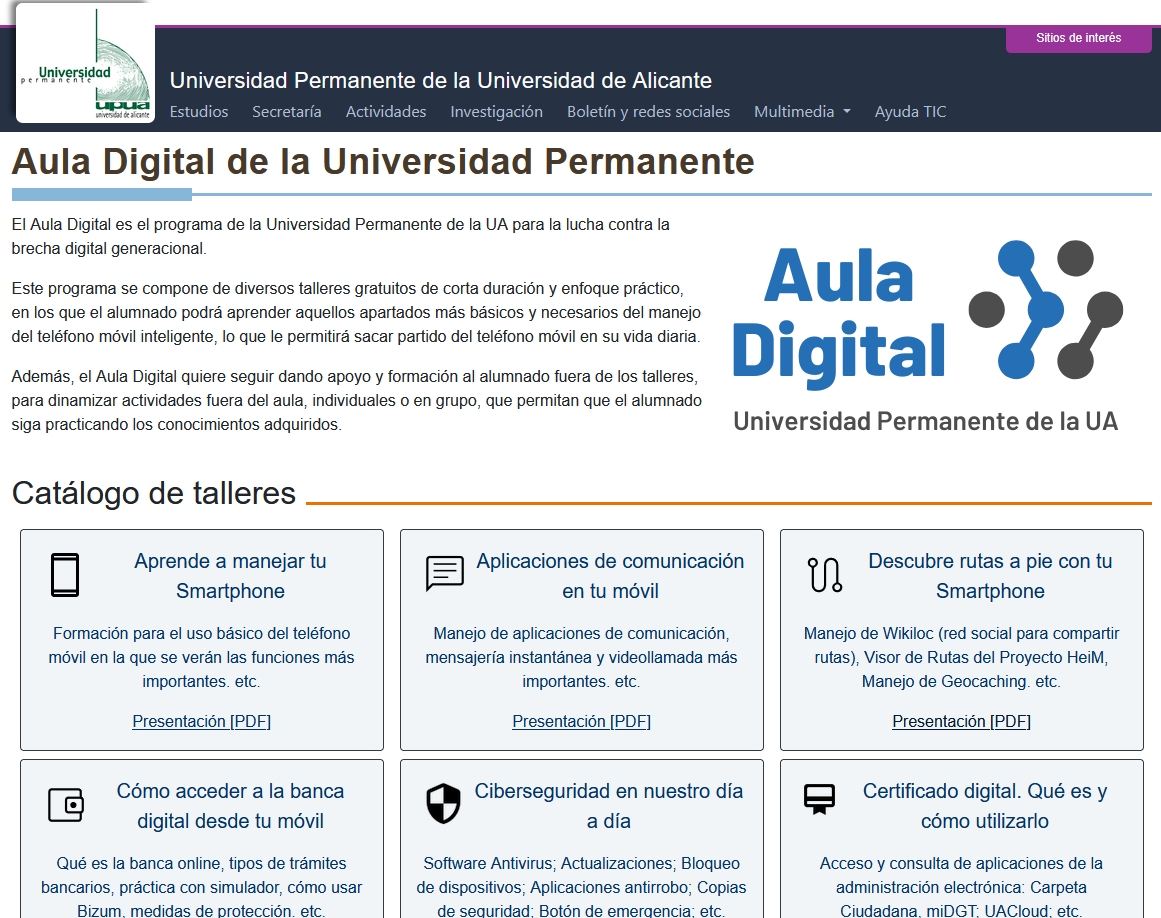Click the smartphone icon in the first workshop card
Screen dimensions: 1161x918
[x=65, y=574]
